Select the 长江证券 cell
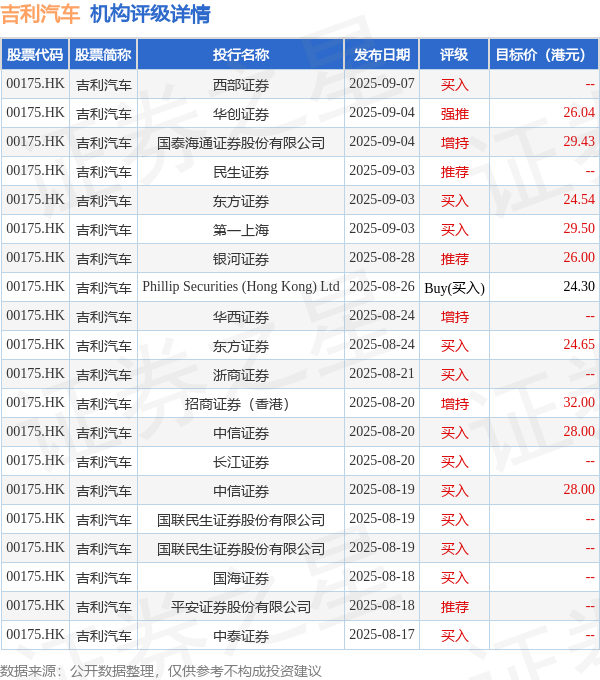 pos(241,462)
